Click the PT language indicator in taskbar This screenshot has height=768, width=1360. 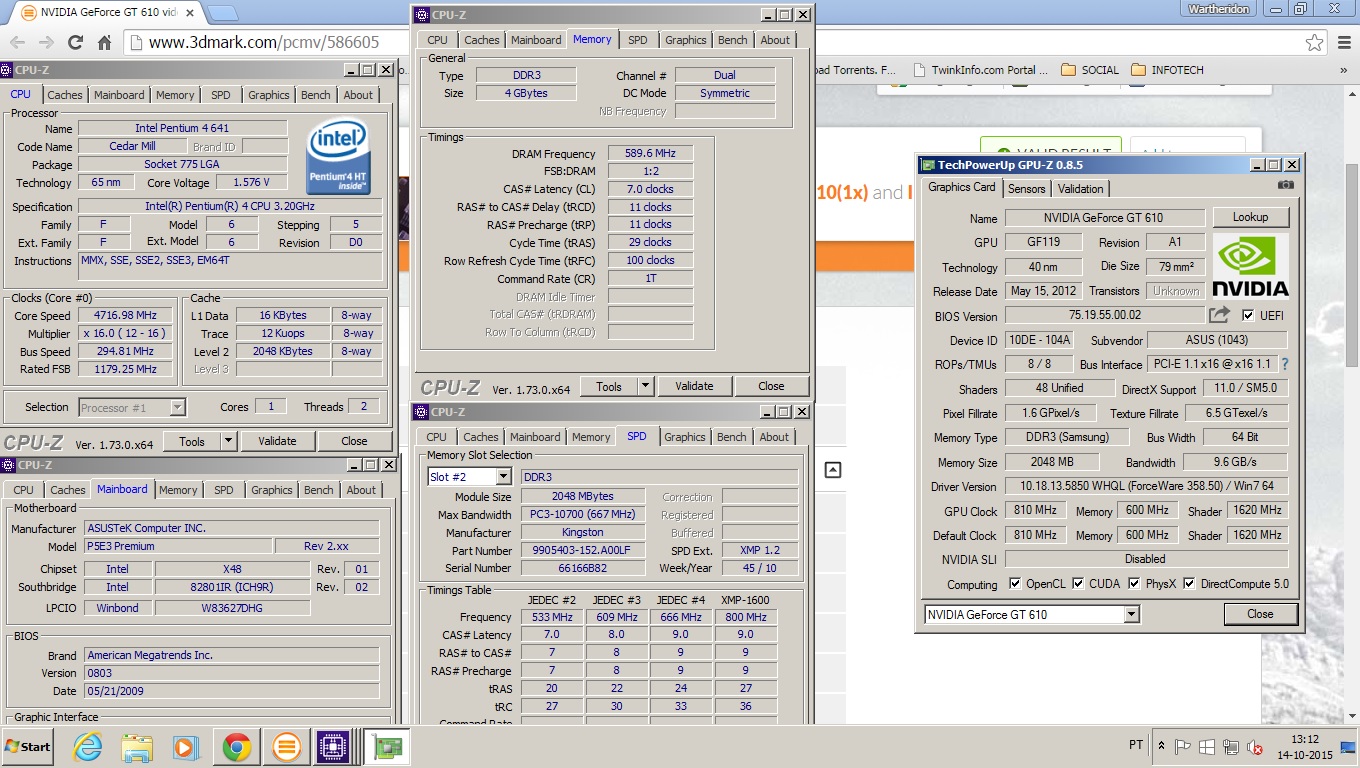pyautogui.click(x=1136, y=745)
